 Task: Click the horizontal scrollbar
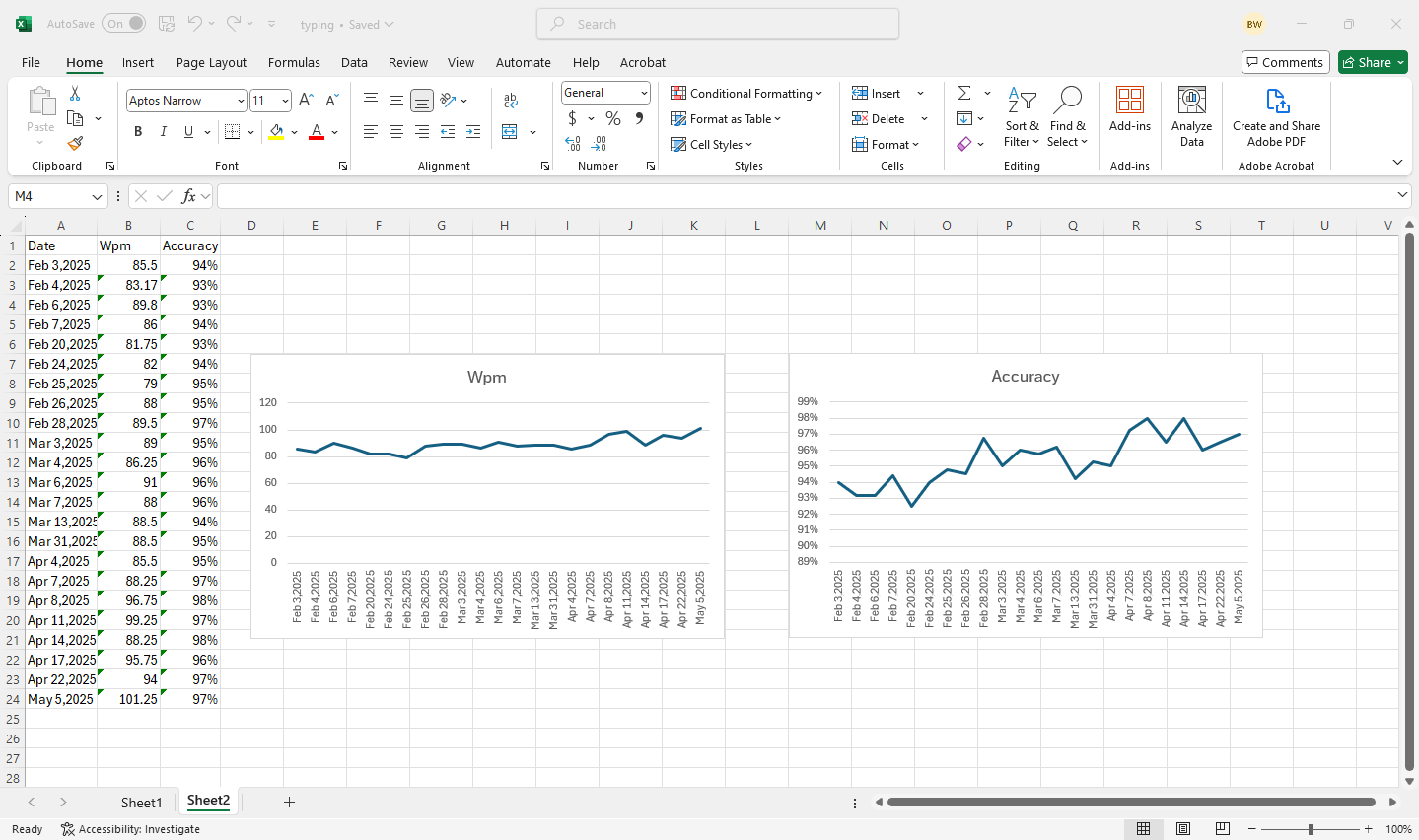(1131, 803)
